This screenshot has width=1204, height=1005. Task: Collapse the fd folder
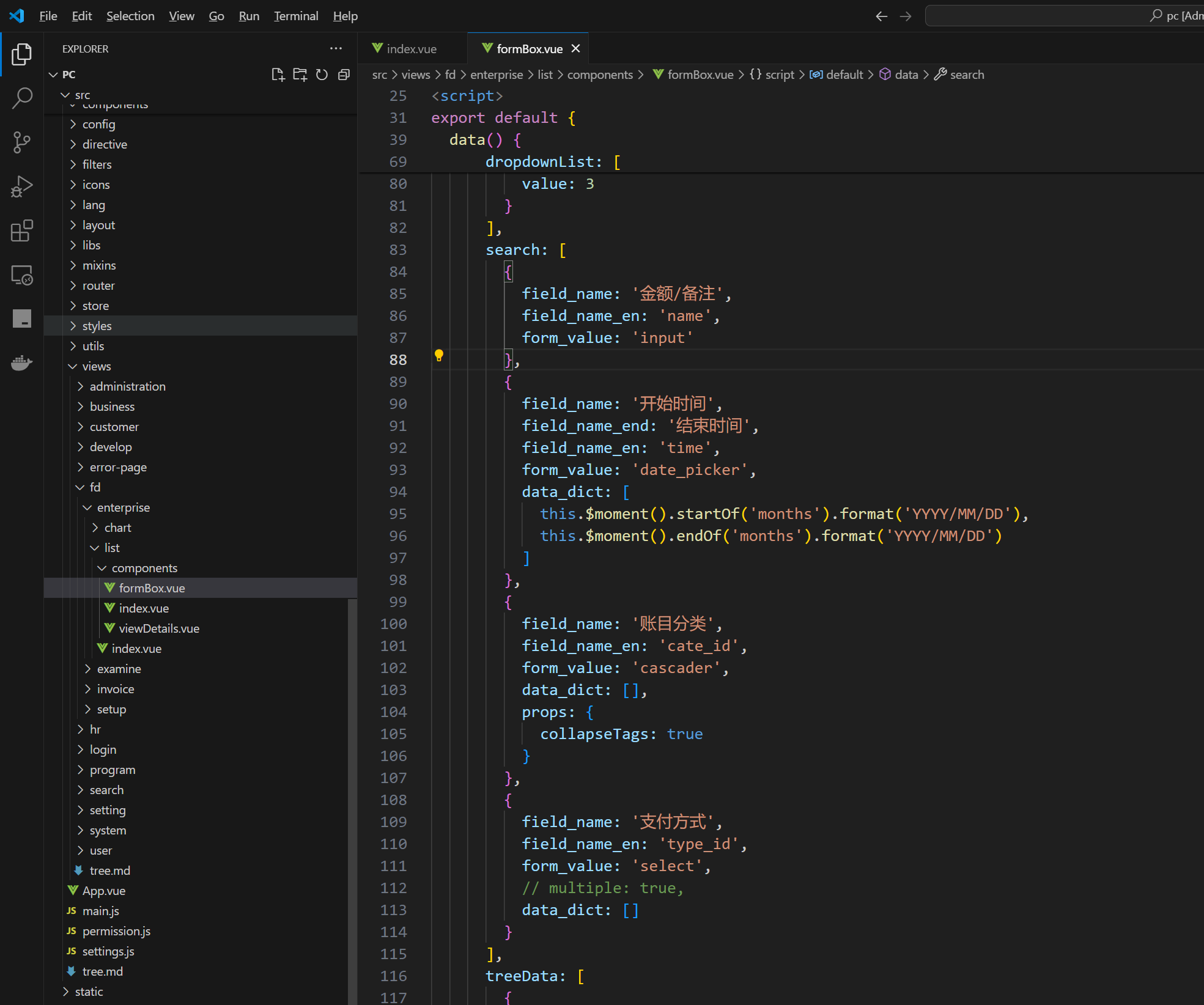201,487
